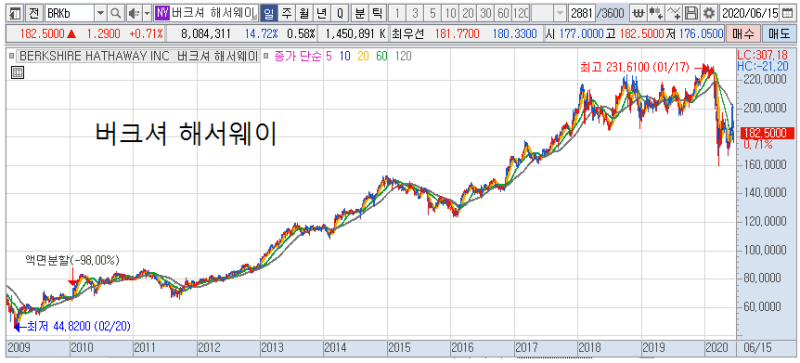Click the add candlestick chart icon
Viewport: 800px width, 363px height.
click(x=656, y=13)
